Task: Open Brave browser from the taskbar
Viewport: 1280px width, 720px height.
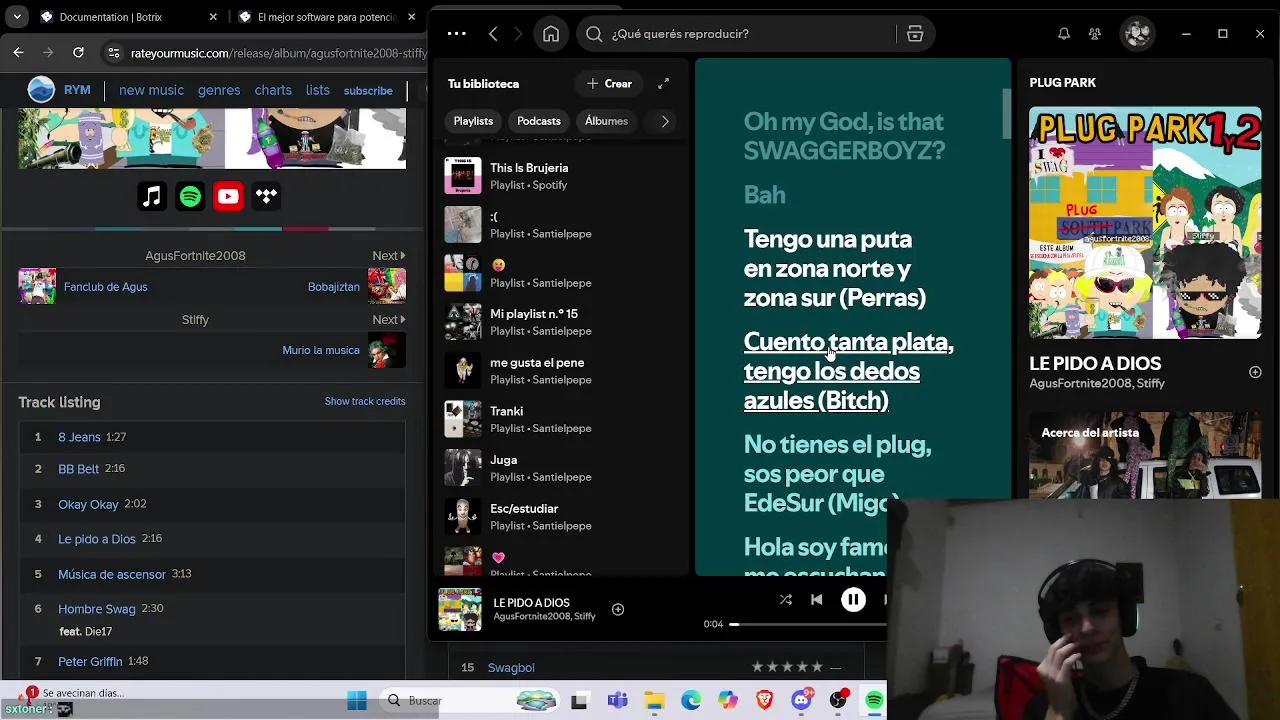Action: click(x=765, y=701)
